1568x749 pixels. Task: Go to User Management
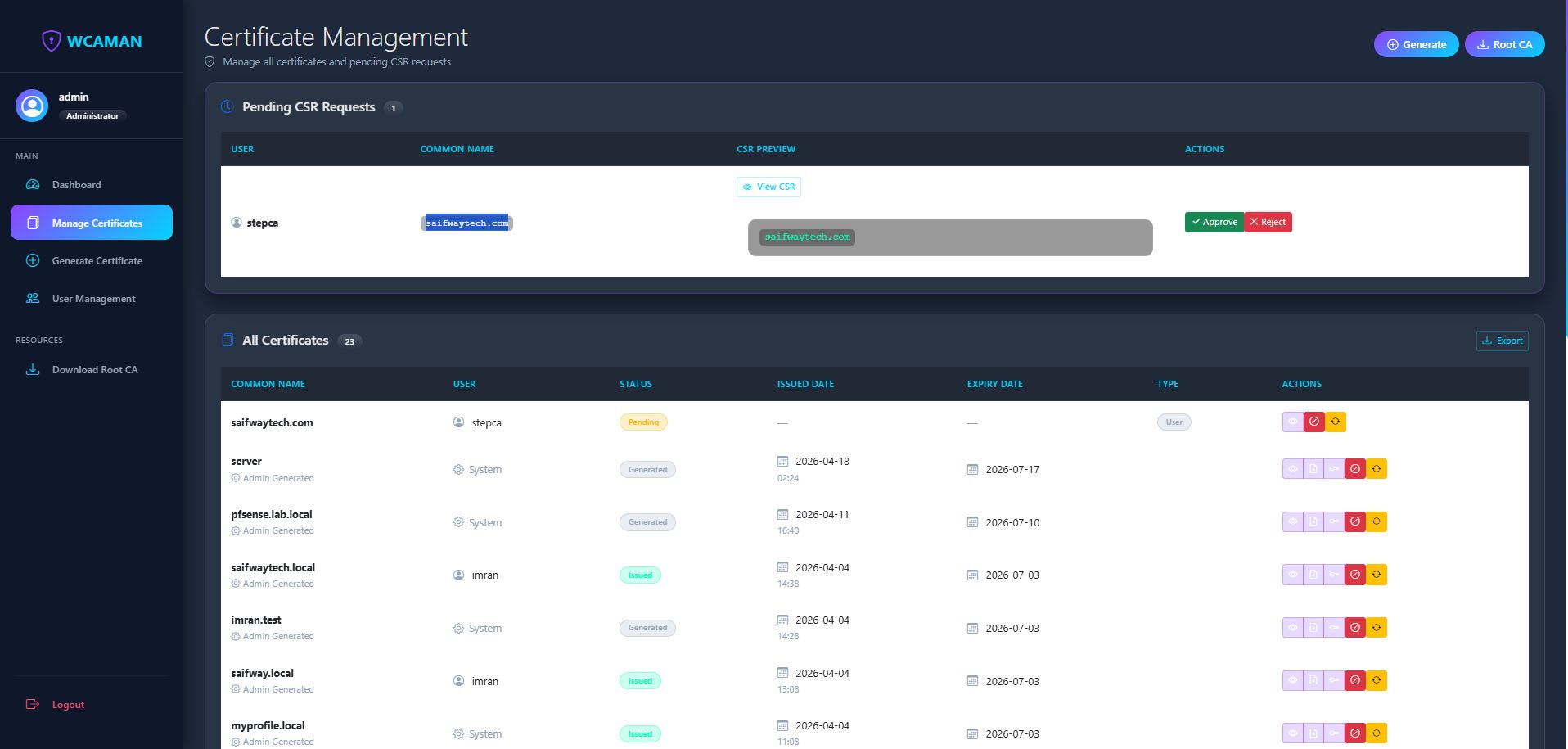click(x=92, y=299)
